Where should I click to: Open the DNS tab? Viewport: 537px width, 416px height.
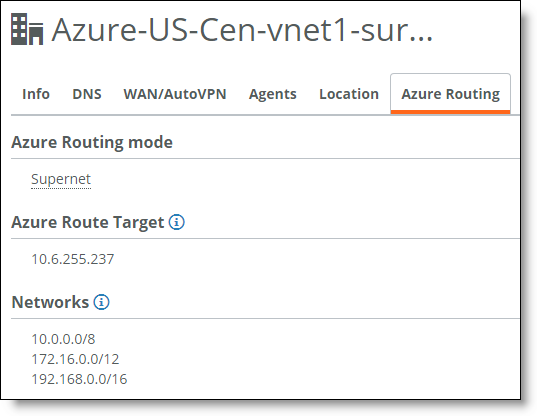pos(87,94)
